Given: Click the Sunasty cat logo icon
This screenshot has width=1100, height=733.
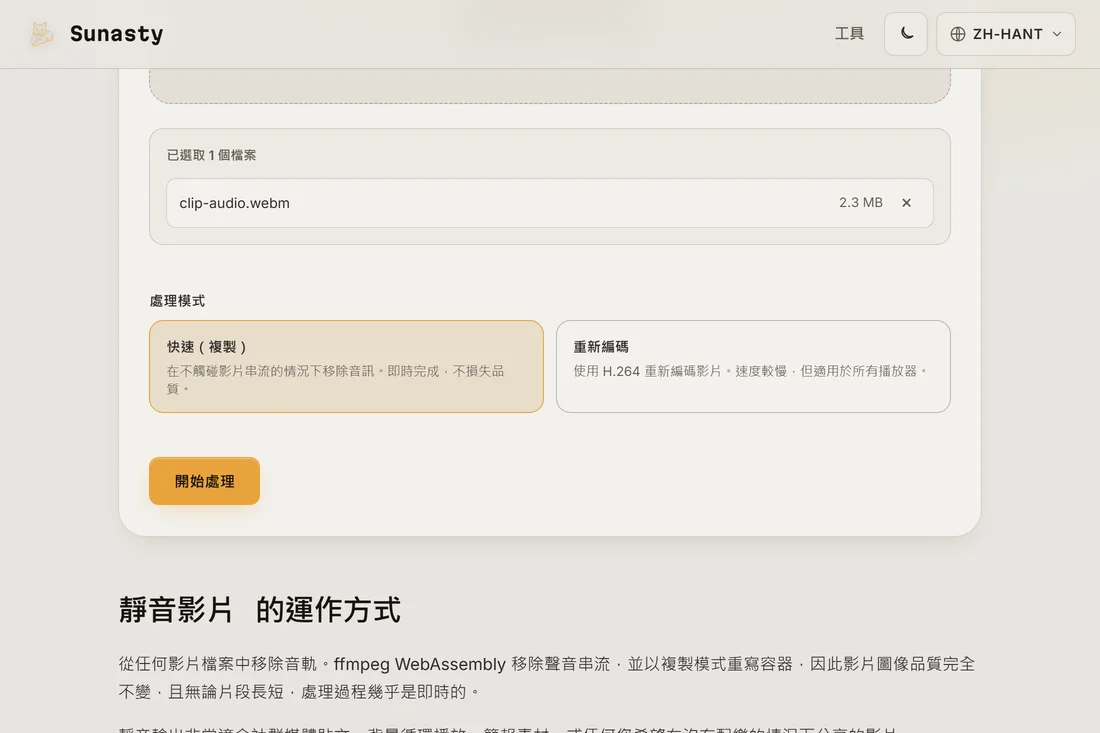Looking at the screenshot, I should point(41,34).
